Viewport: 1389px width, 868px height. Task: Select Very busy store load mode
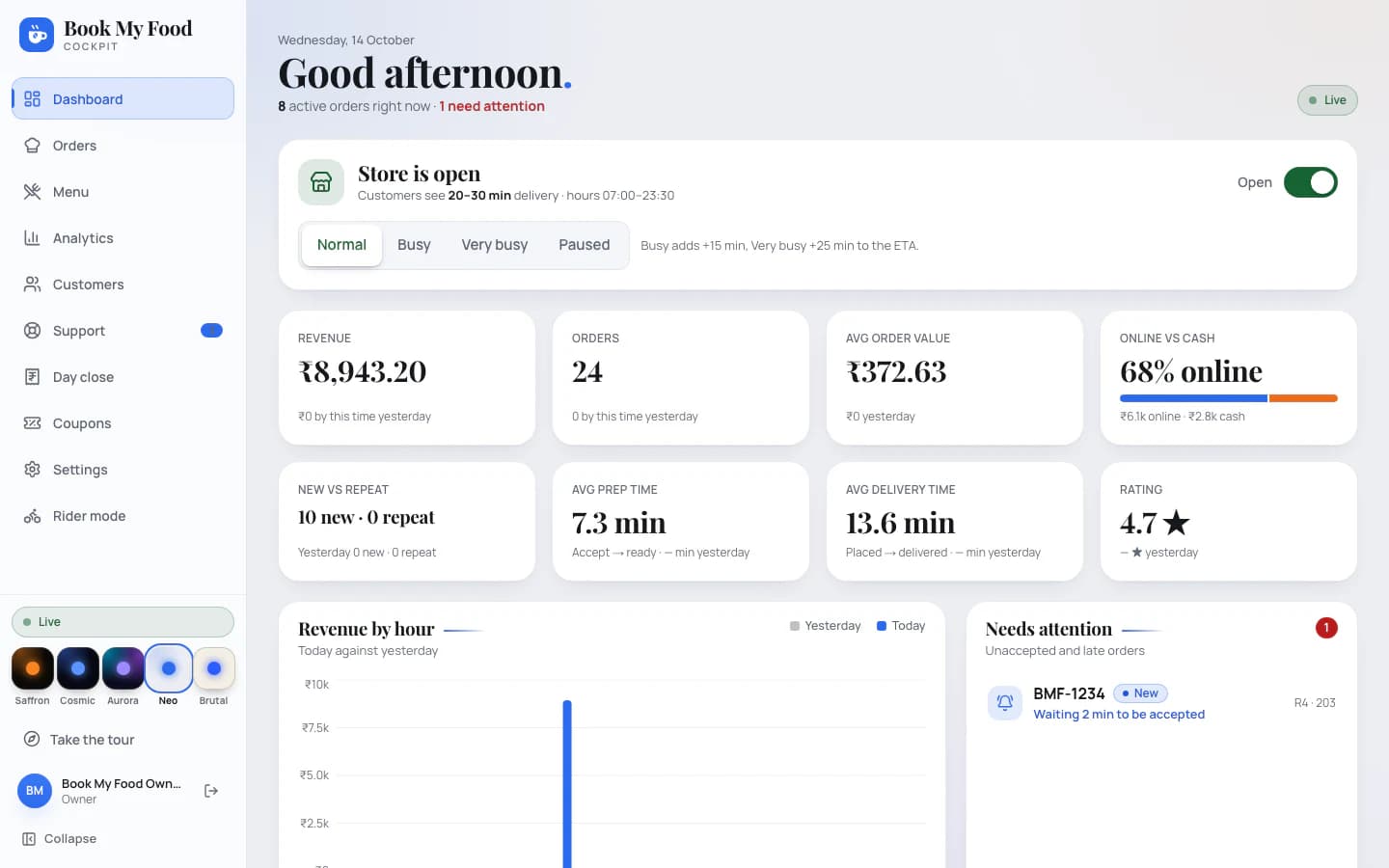(495, 245)
